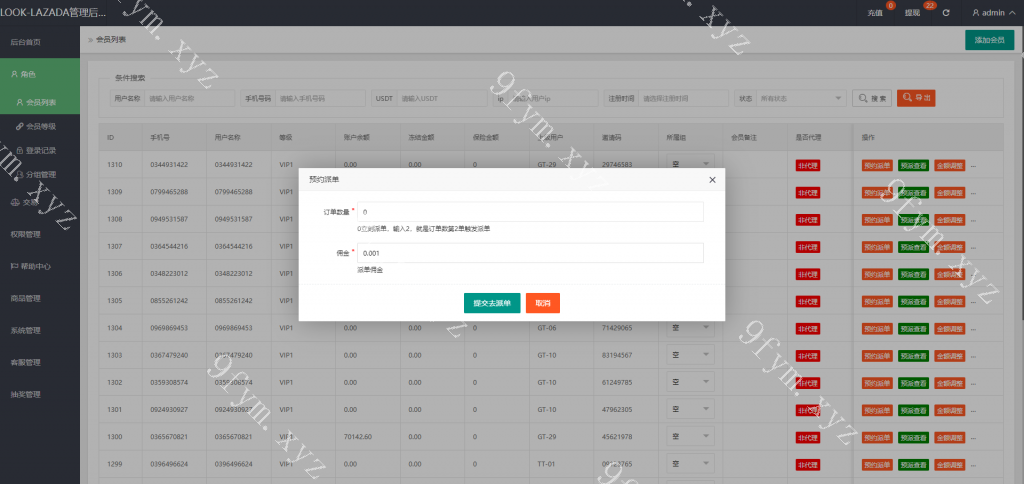The width and height of the screenshot is (1024, 484).
Task: Open 会员等级 in sidebar
Action: pos(40,126)
